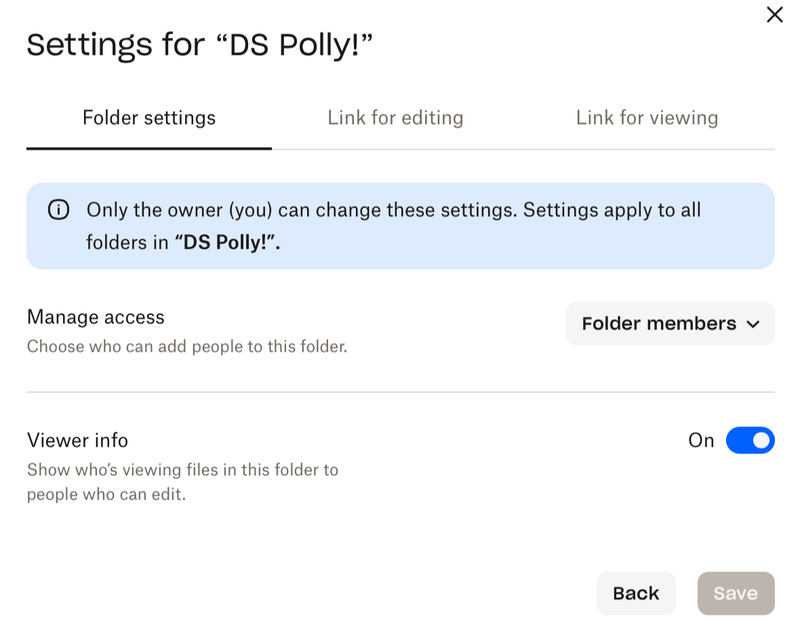Click the bold "DS Polly!" name in the banner

(x=227, y=242)
